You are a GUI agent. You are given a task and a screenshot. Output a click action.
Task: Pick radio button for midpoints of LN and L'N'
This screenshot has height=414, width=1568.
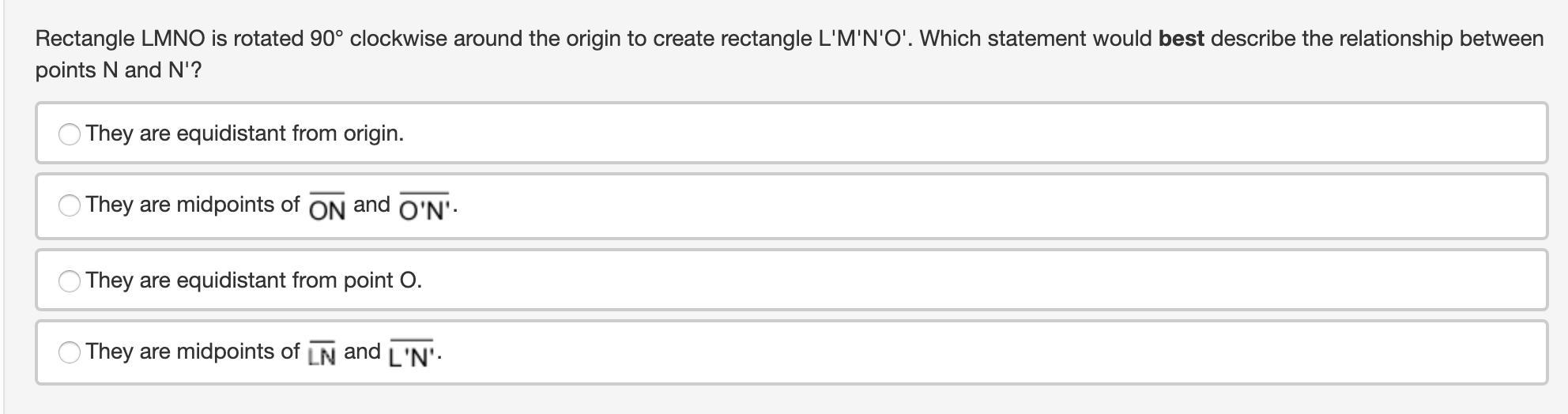coord(70,352)
